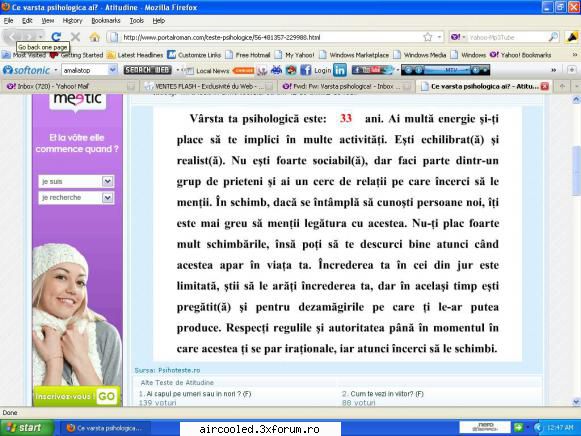581x436 pixels.
Task: Click the orange badge after Local News
Action: point(243,70)
